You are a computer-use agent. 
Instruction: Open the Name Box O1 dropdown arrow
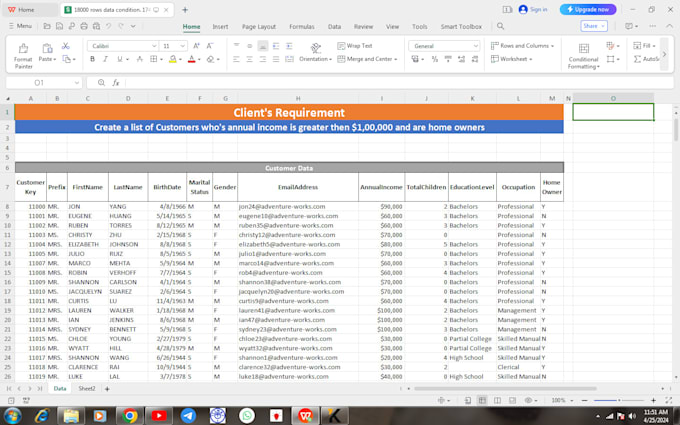point(77,82)
